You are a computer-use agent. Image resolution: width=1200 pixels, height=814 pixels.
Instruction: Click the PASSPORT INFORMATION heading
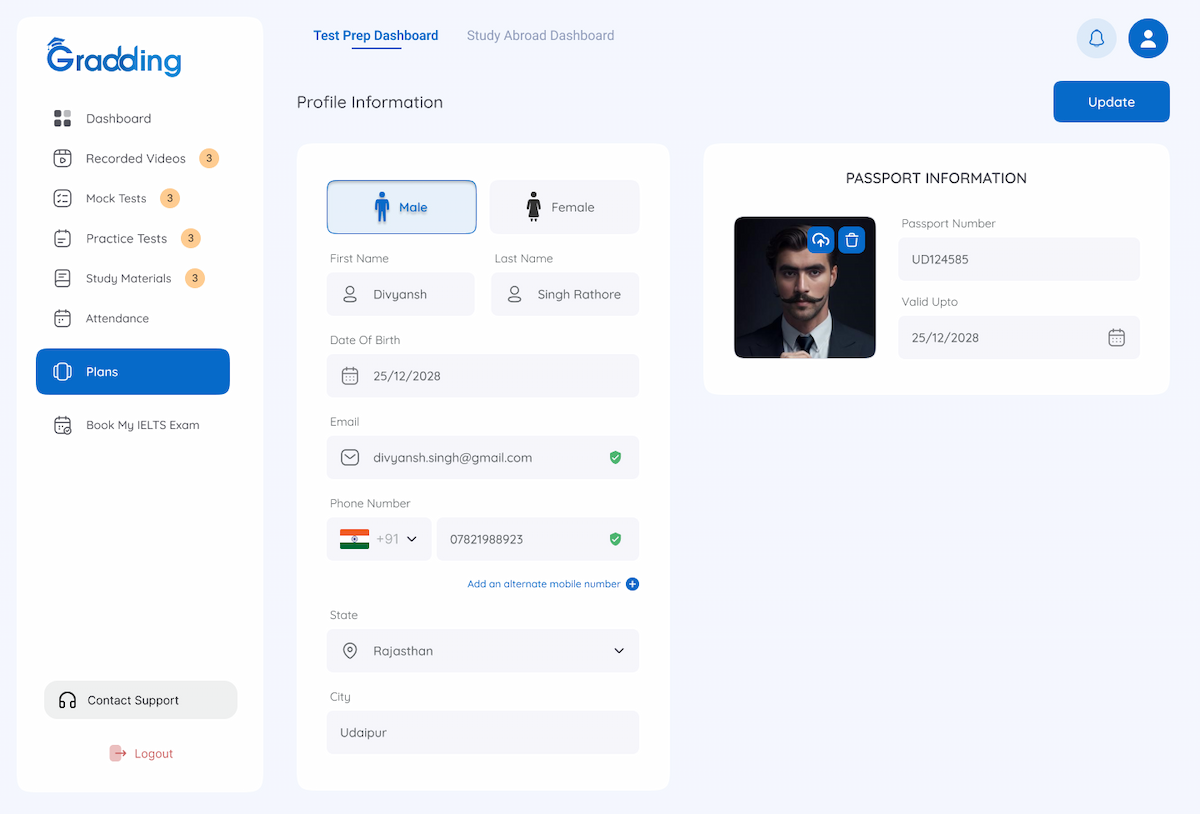[x=936, y=178]
